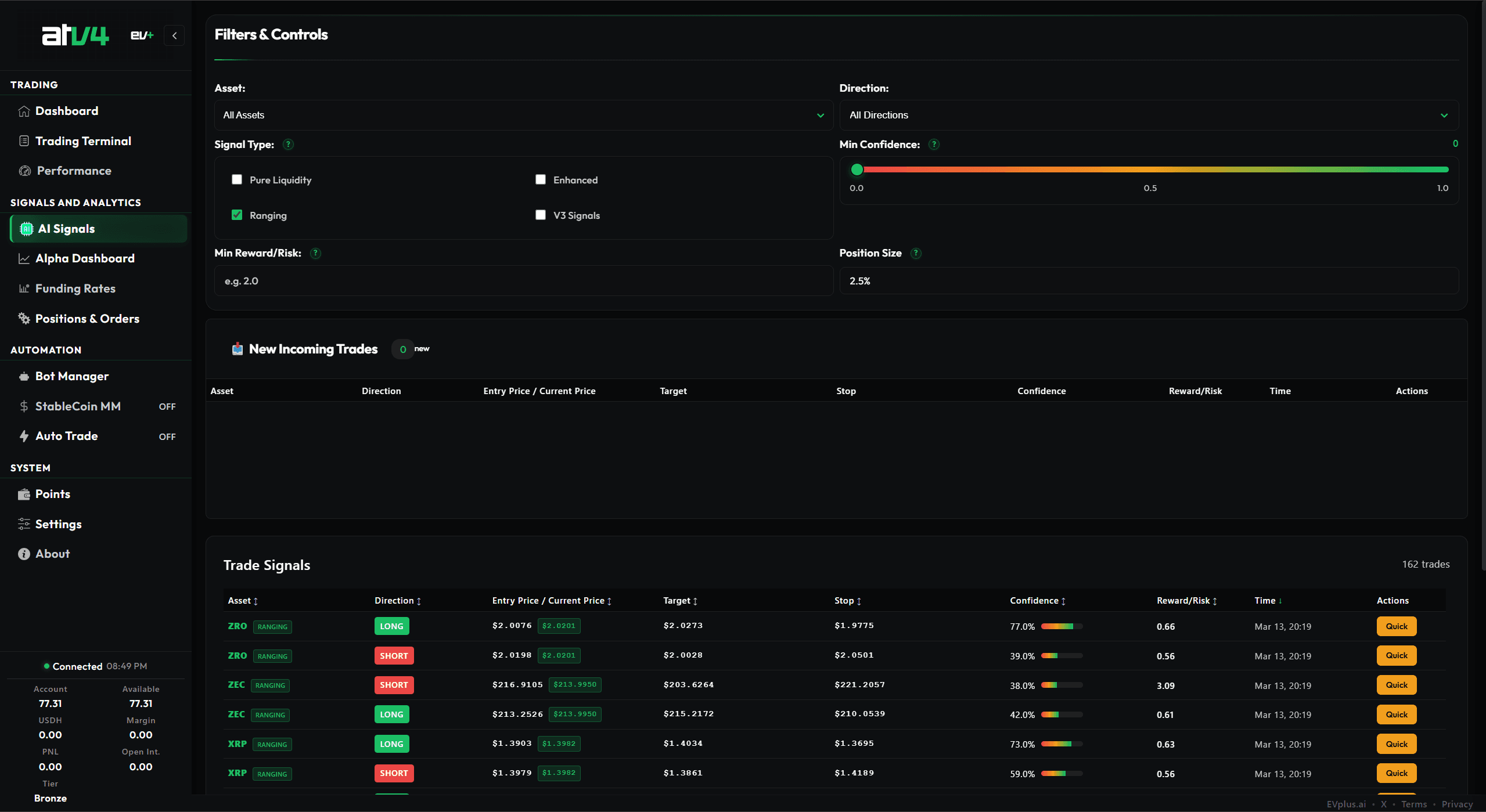Image resolution: width=1486 pixels, height=812 pixels.
Task: Open the Terms link in the footer
Action: tap(1413, 804)
